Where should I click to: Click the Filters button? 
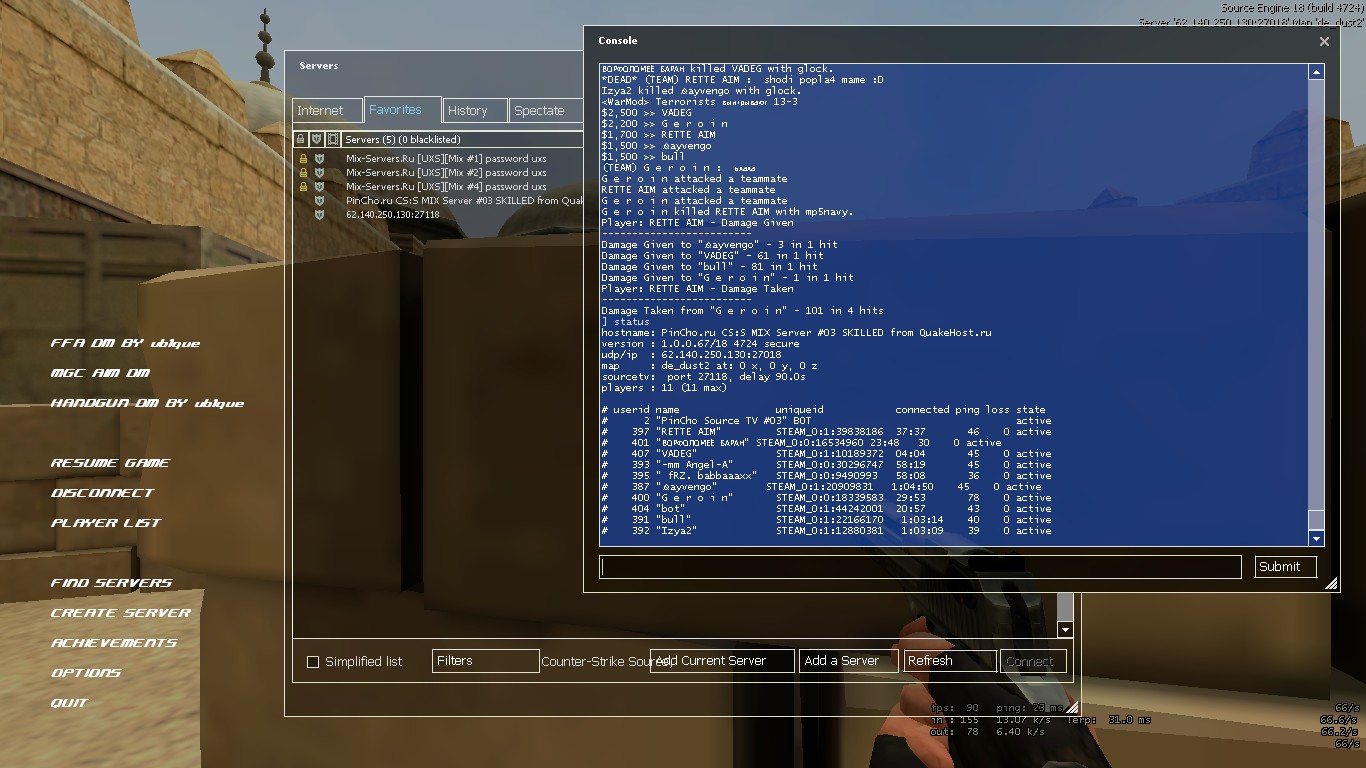pyautogui.click(x=486, y=661)
